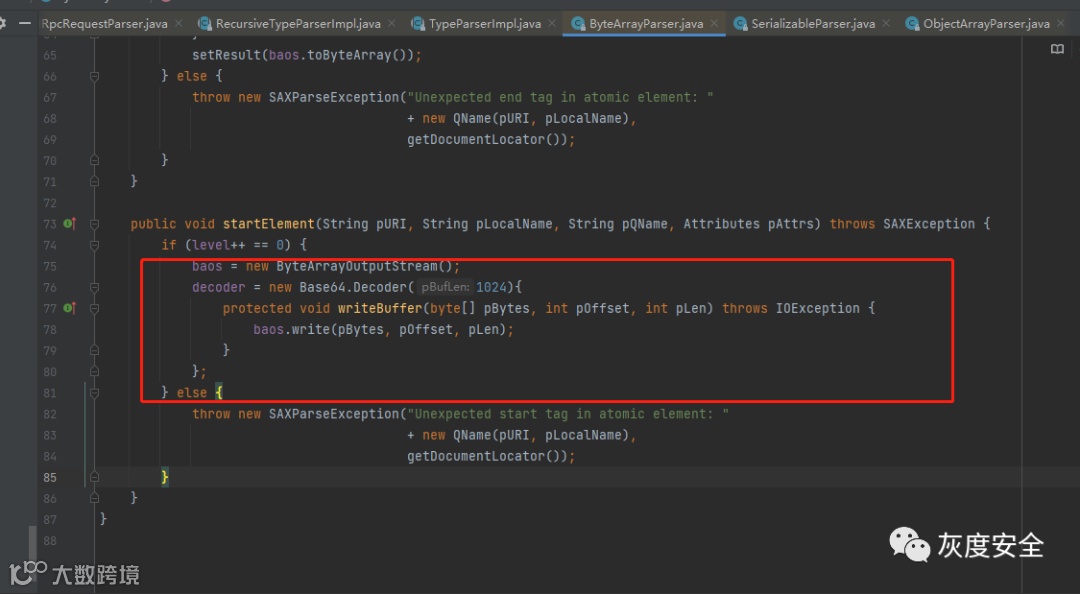
Task: Click the class icon on ByteArrayParser.java tab
Action: click(578, 24)
